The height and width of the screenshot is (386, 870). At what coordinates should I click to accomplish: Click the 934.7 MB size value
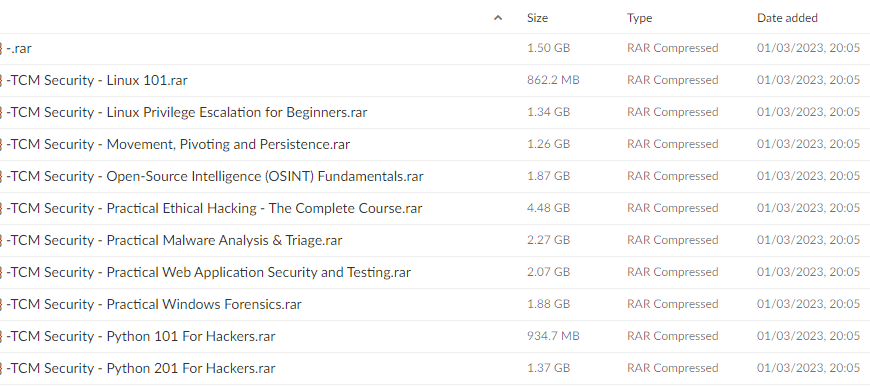(553, 336)
